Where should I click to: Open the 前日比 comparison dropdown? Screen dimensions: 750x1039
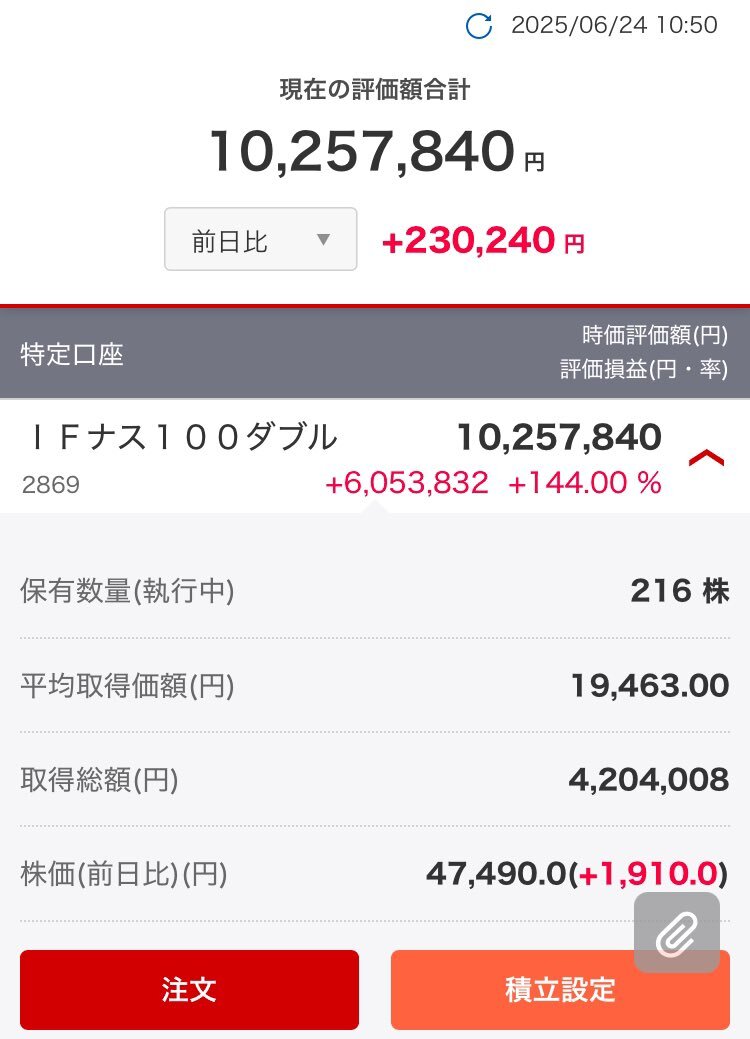point(260,239)
